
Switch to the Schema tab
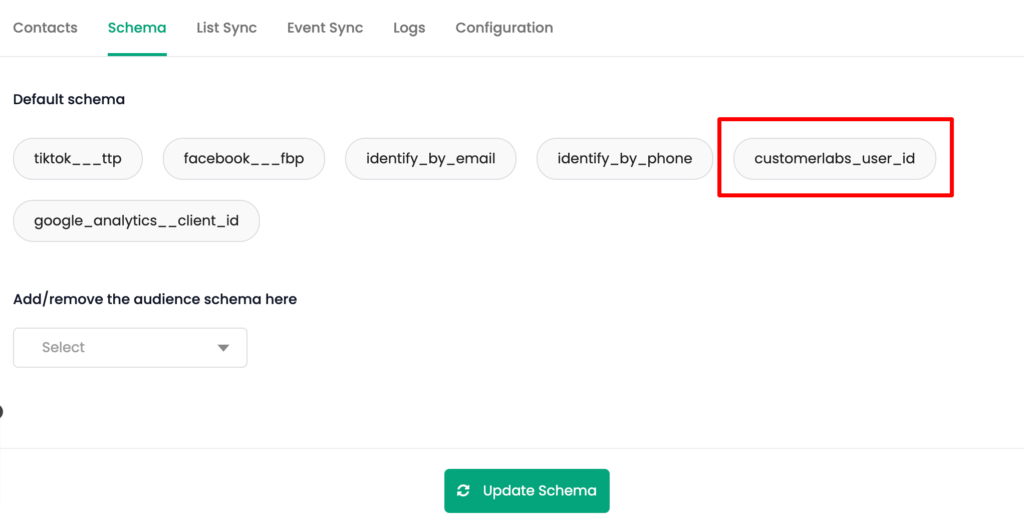[137, 28]
